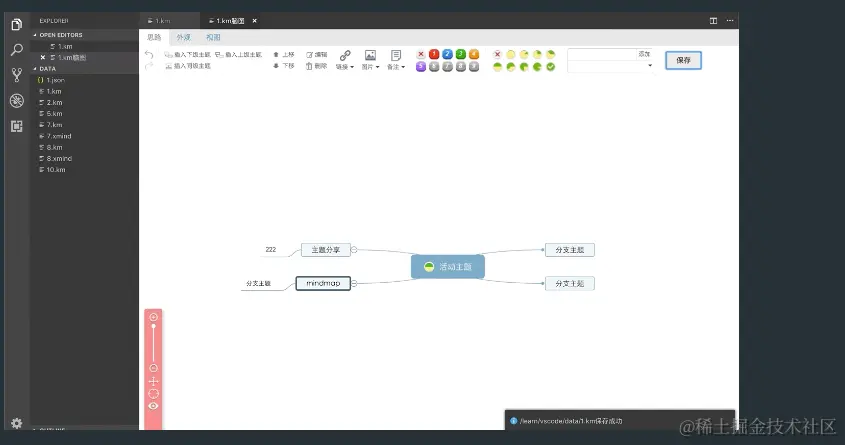The image size is (845, 445).
Task: Click 插入同级主题 insert sibling topic
Action: click(188, 66)
